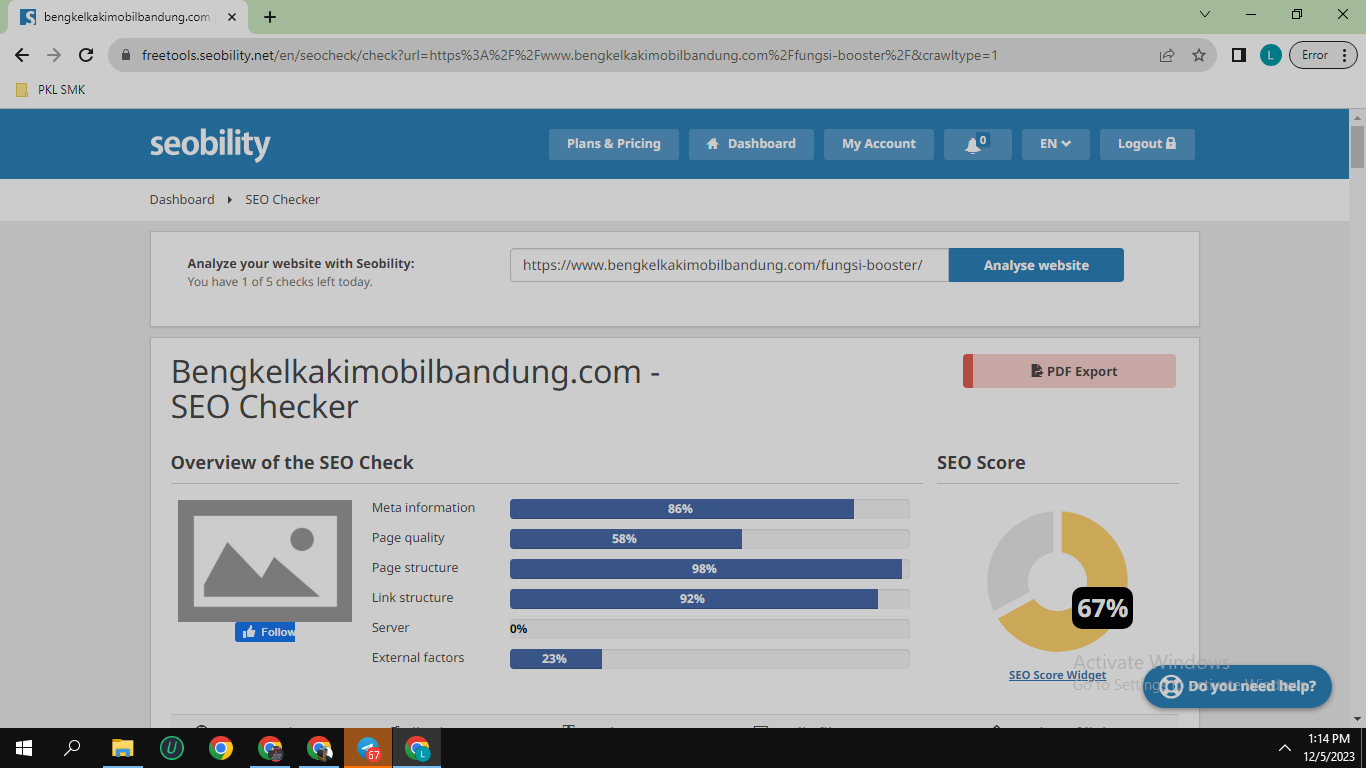The width and height of the screenshot is (1366, 768).
Task: Click the 67% SEO score donut chart
Action: [1058, 581]
